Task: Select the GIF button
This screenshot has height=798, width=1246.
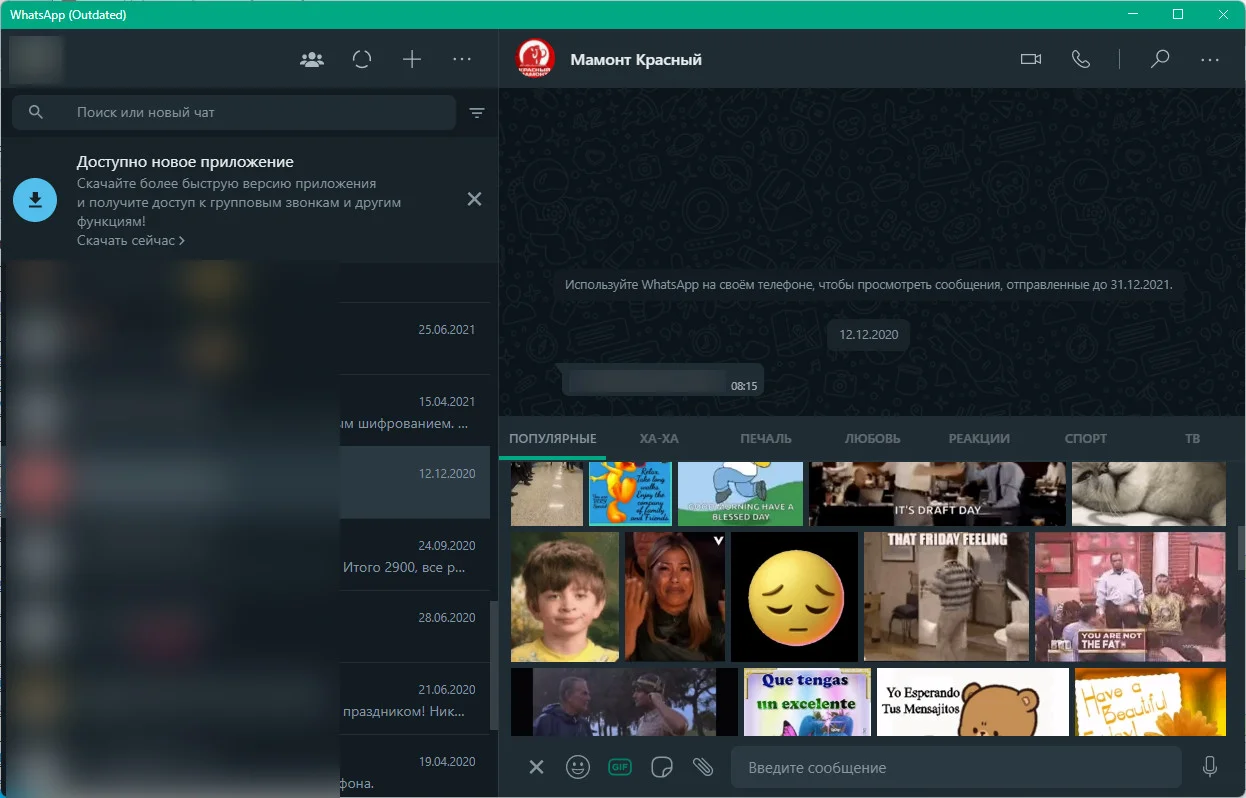Action: [x=620, y=767]
